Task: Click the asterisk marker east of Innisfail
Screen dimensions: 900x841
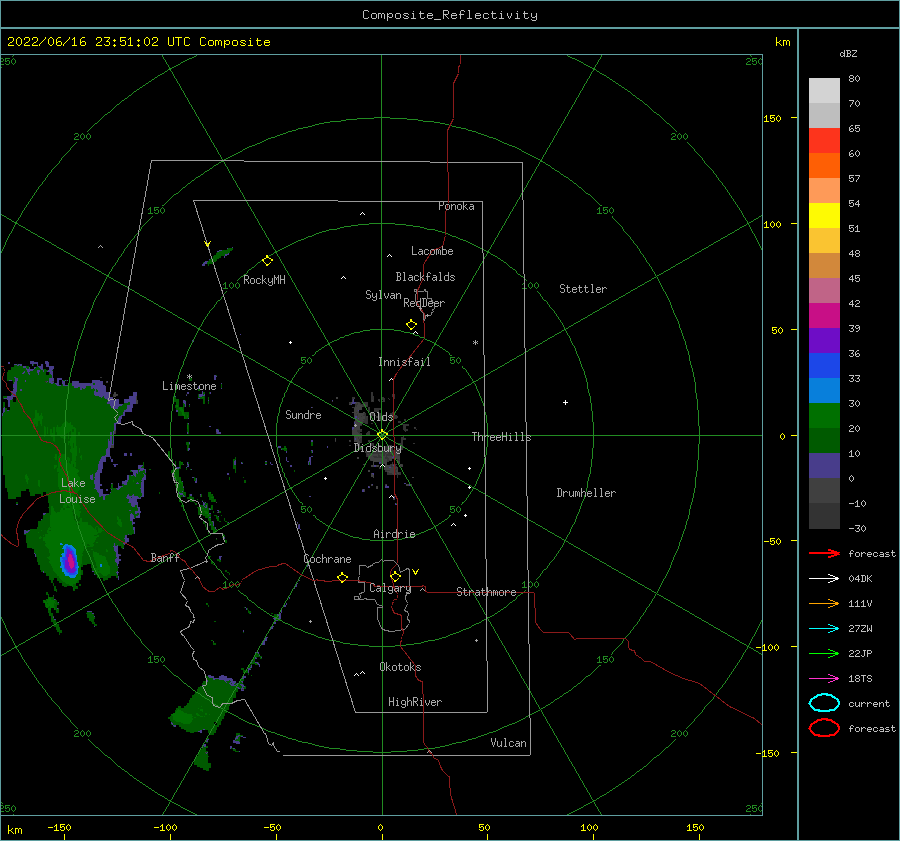Action: point(475,343)
